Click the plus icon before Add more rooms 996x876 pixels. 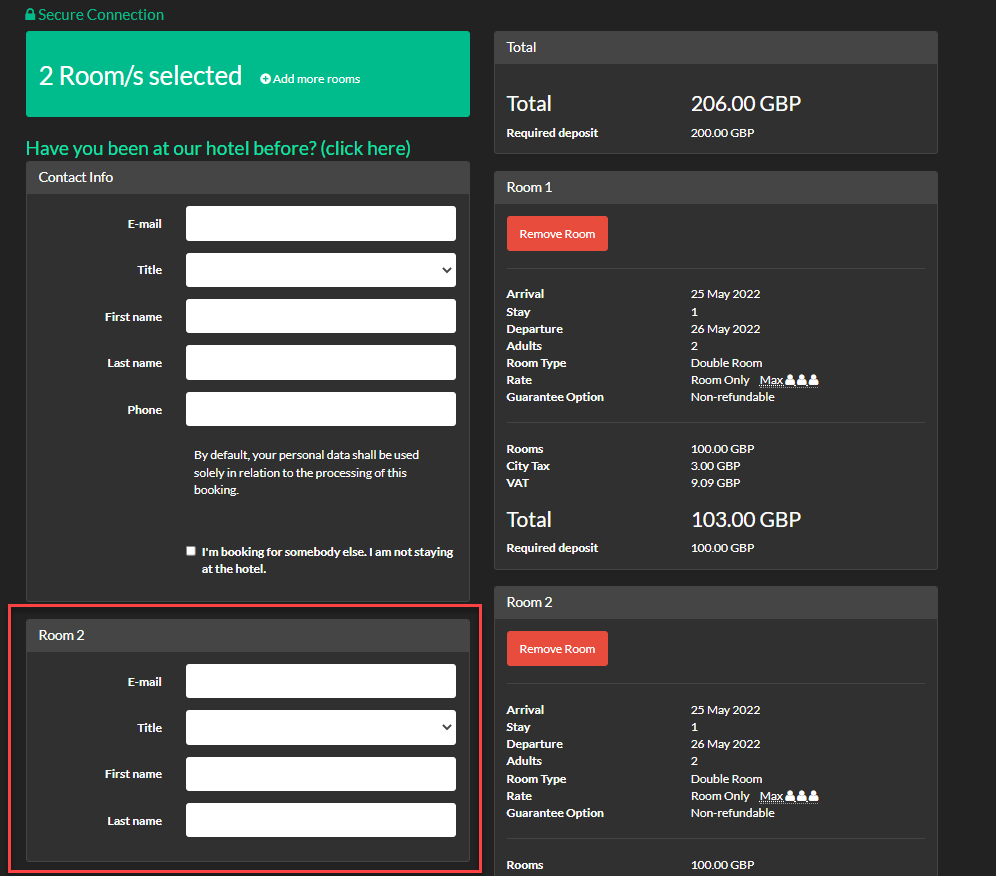(264, 79)
